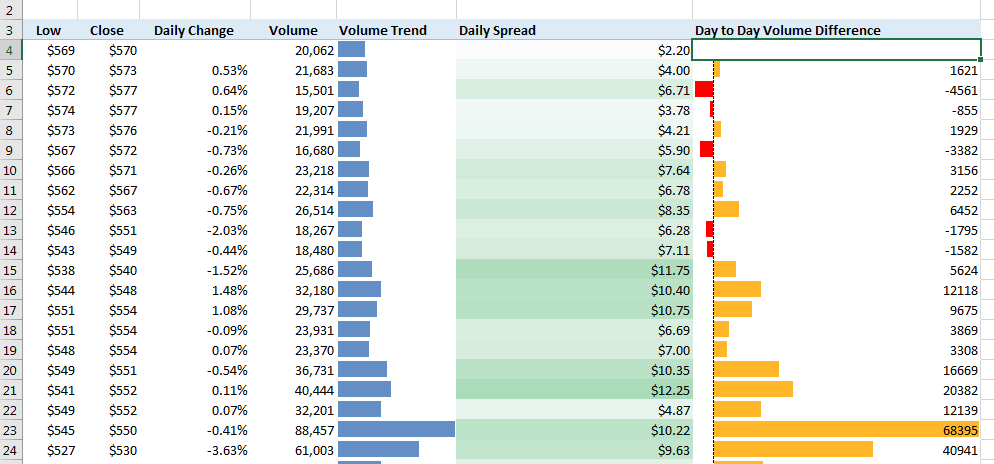Select row header 17

(11, 310)
